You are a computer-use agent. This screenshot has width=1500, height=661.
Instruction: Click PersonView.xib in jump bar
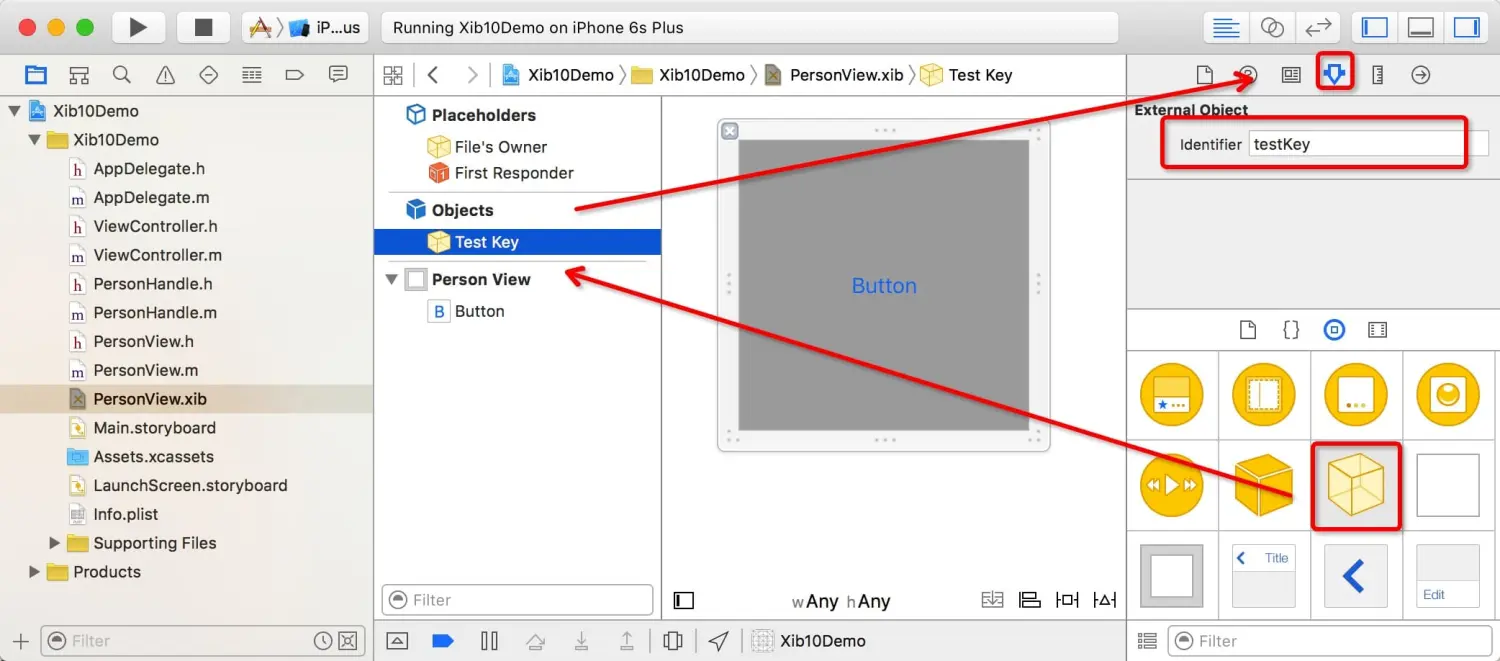click(834, 75)
